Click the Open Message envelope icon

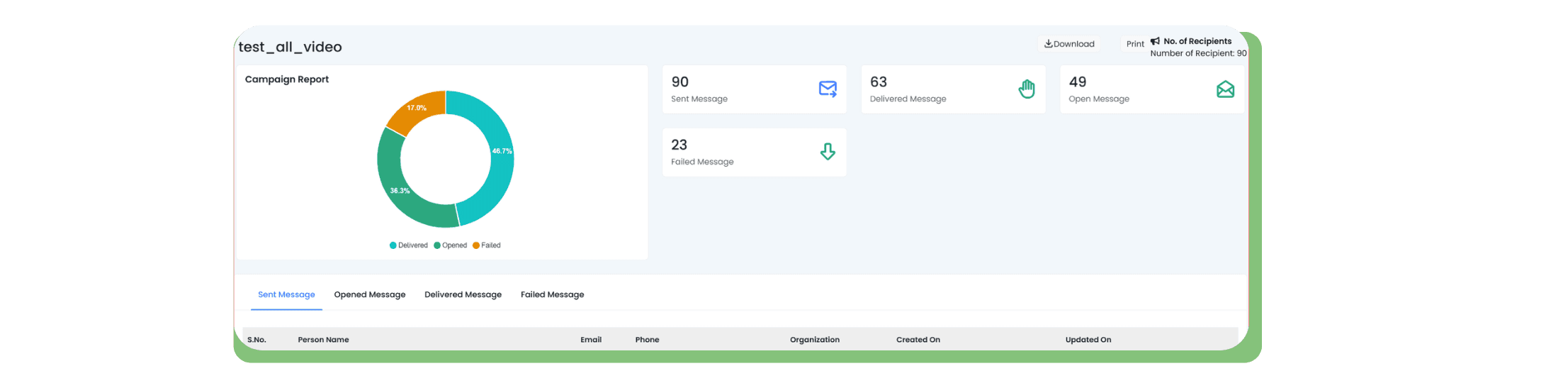1225,89
